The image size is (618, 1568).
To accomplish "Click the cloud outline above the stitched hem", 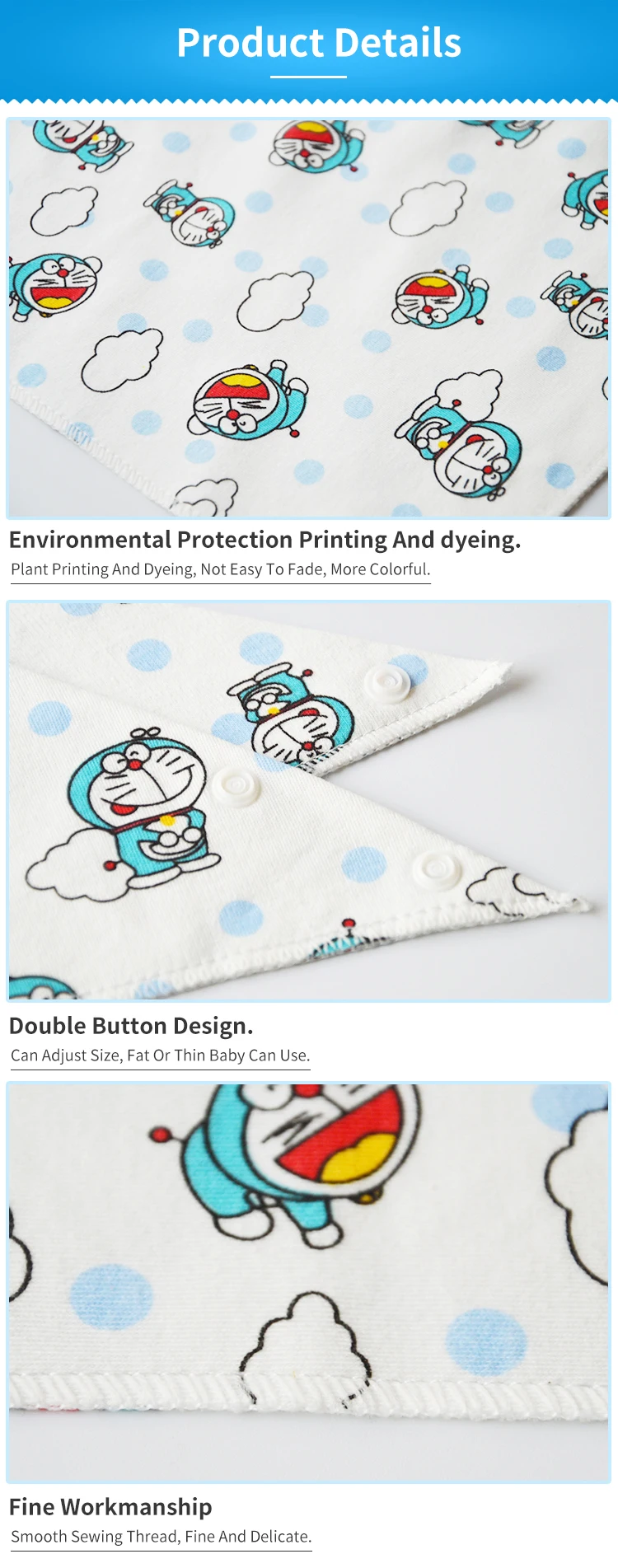I will point(307,1339).
